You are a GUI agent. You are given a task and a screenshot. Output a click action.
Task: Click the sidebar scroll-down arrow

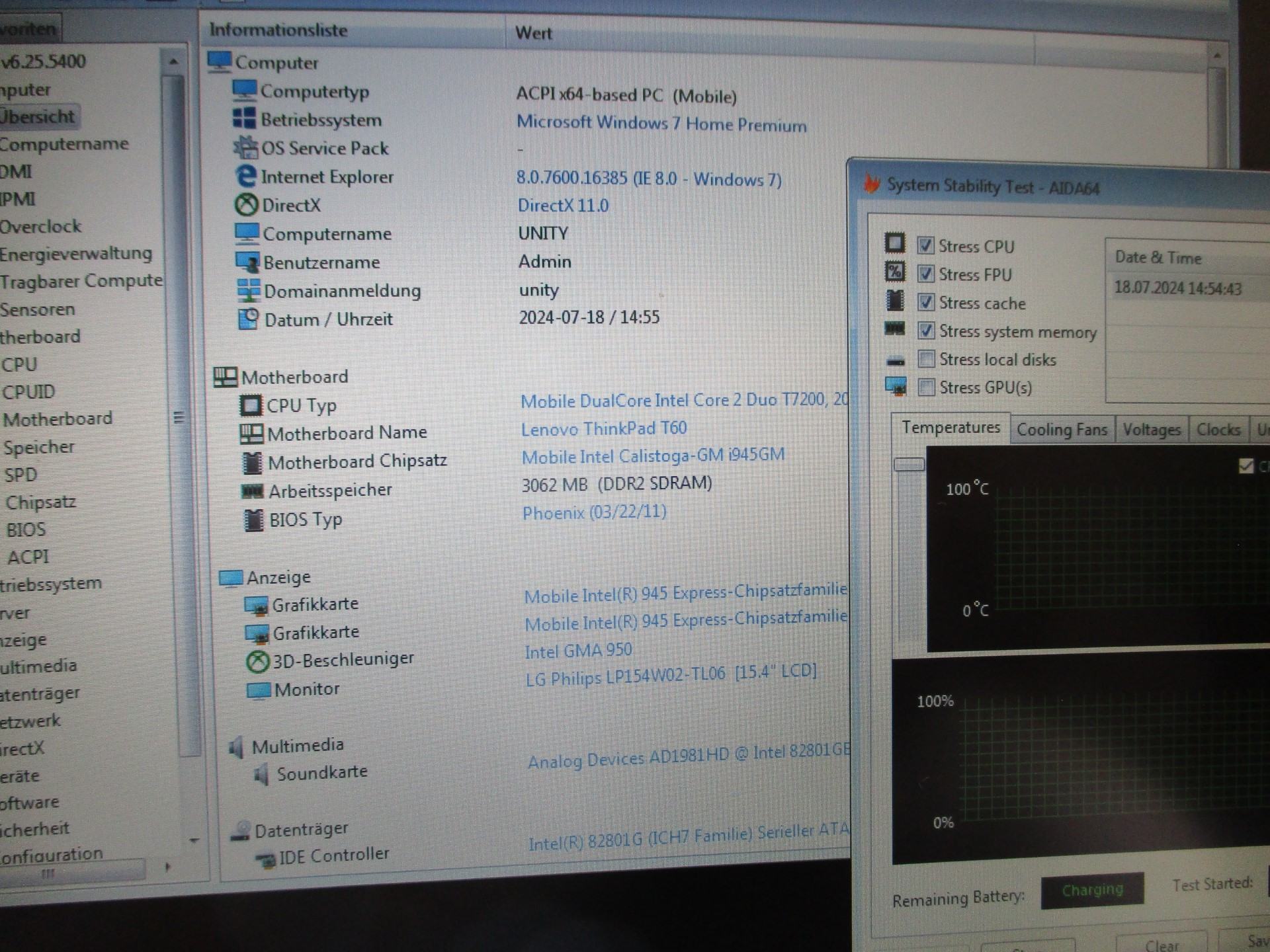click(194, 841)
